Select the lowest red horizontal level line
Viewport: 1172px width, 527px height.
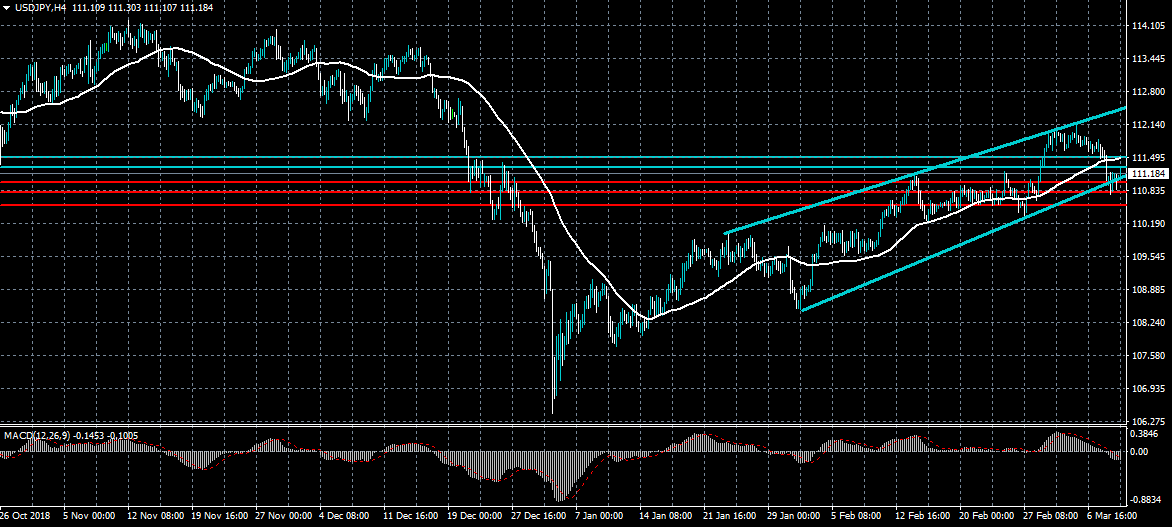point(561,205)
